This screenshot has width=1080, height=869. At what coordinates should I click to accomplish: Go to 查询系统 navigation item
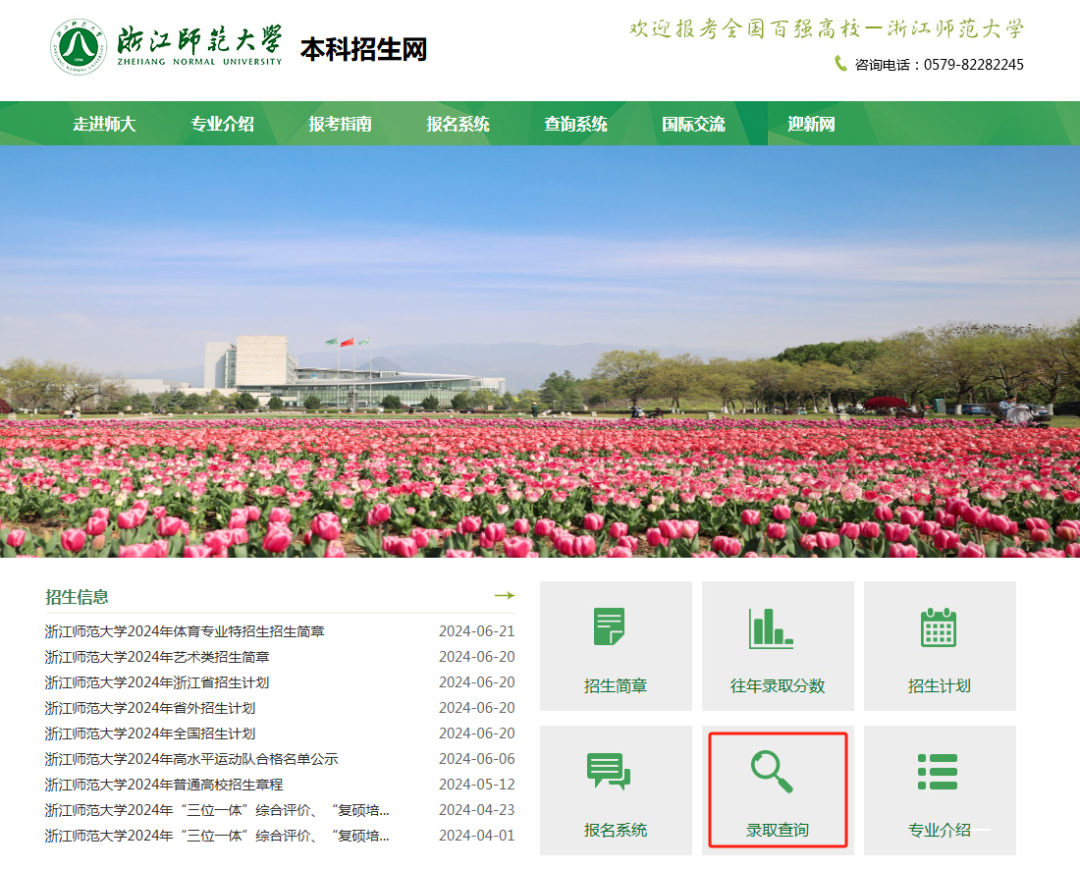point(576,124)
